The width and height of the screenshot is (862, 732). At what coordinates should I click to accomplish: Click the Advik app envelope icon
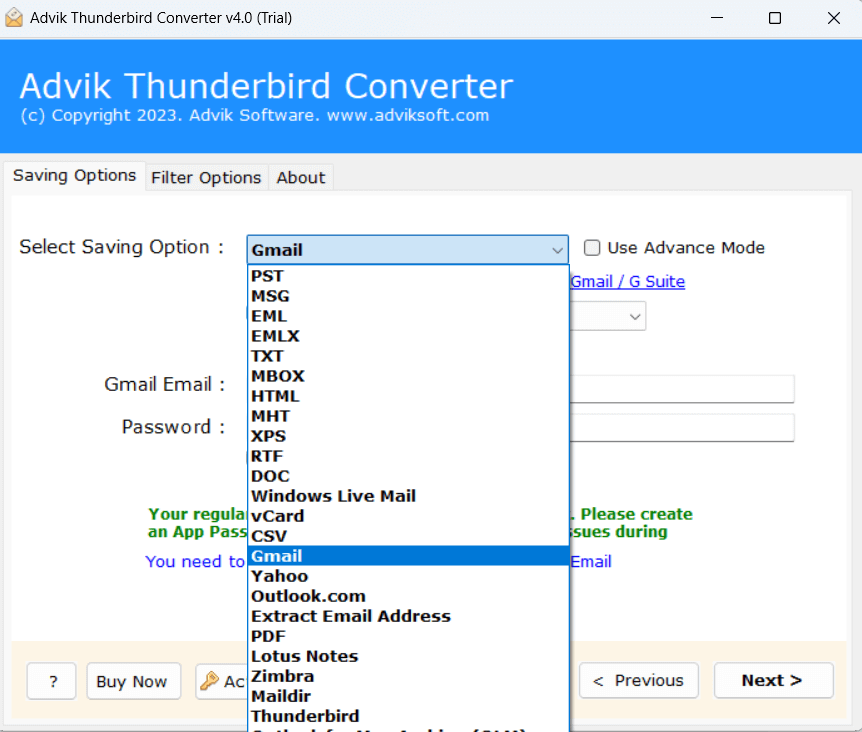[14, 18]
